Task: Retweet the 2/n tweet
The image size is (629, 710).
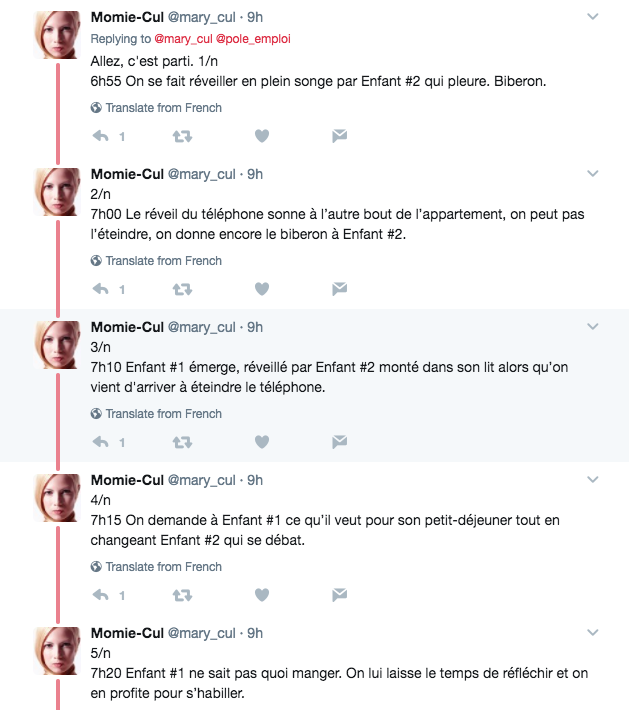Action: point(182,289)
